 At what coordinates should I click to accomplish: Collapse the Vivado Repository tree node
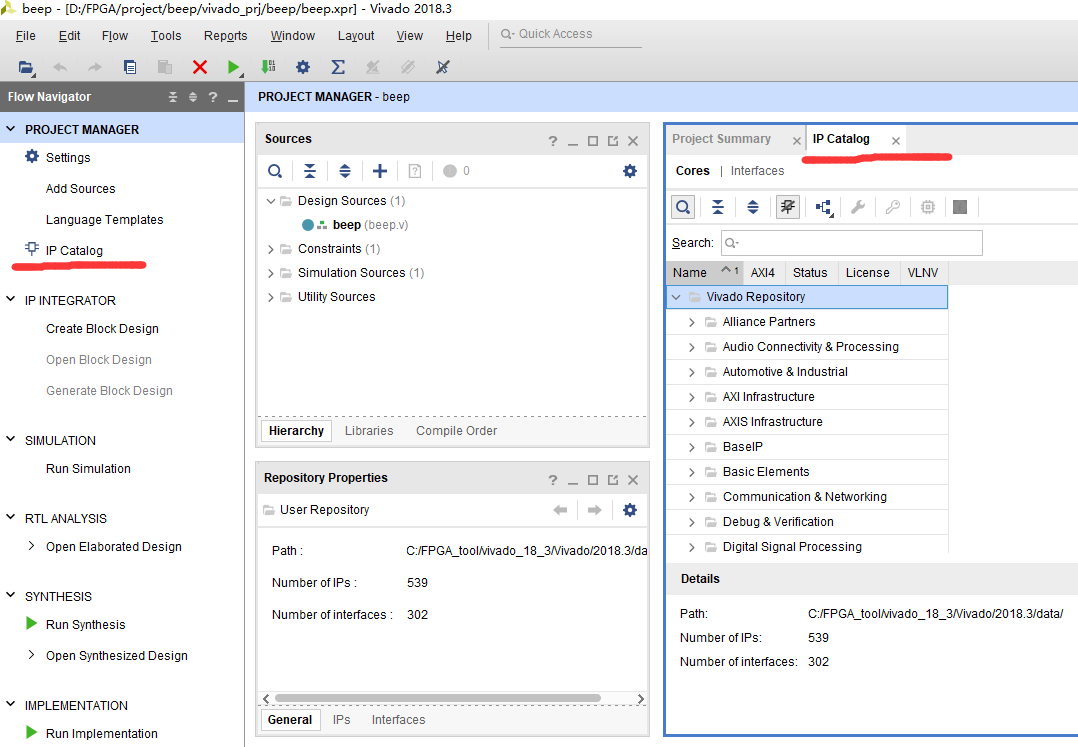coord(676,297)
